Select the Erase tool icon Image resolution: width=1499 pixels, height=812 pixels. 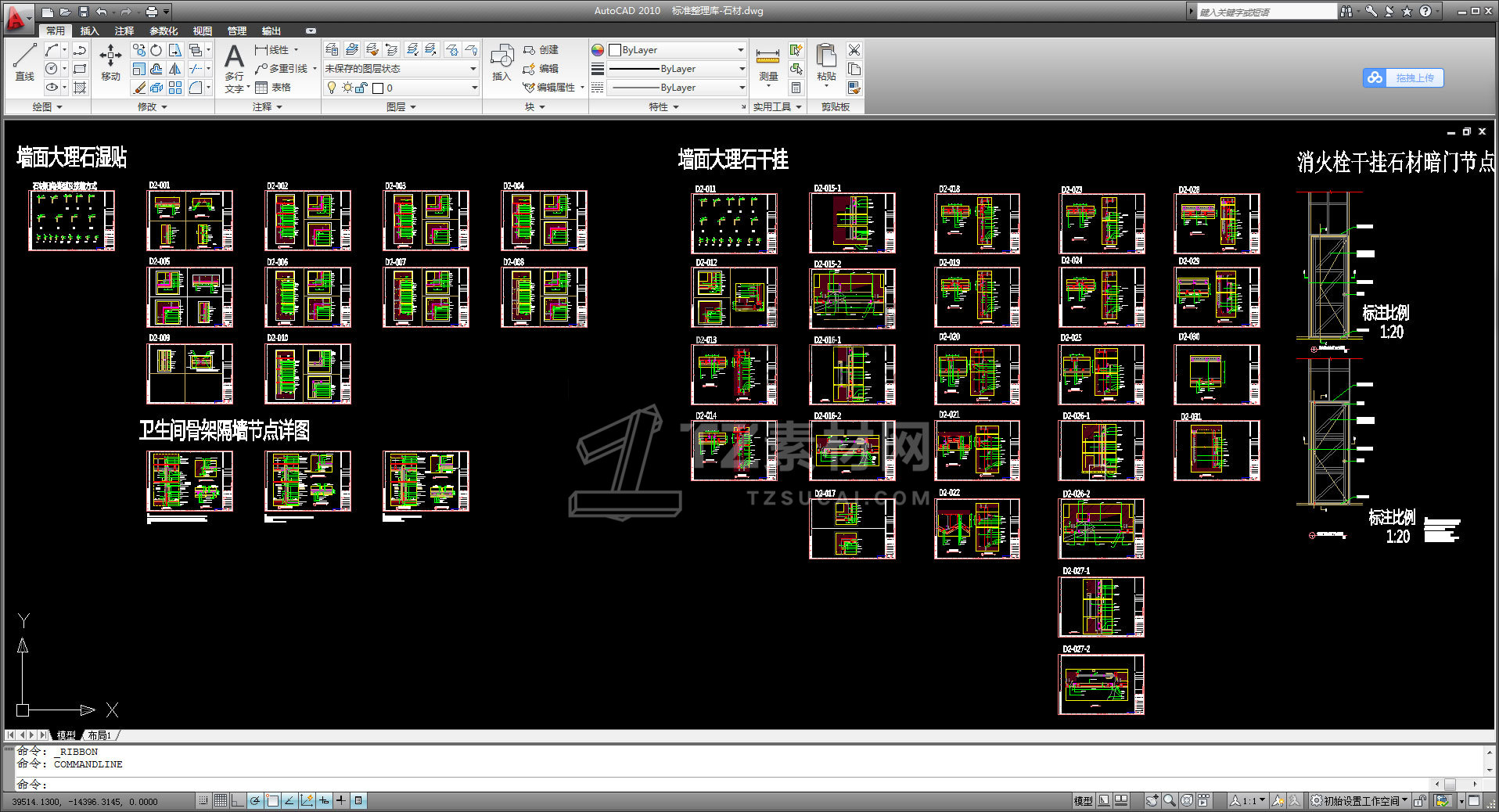pos(138,88)
